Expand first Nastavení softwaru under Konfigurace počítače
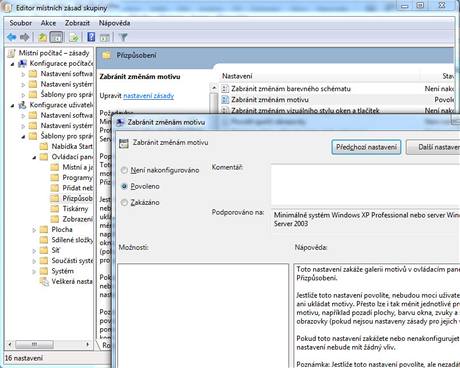This screenshot has height=368, width=460. 23,74
